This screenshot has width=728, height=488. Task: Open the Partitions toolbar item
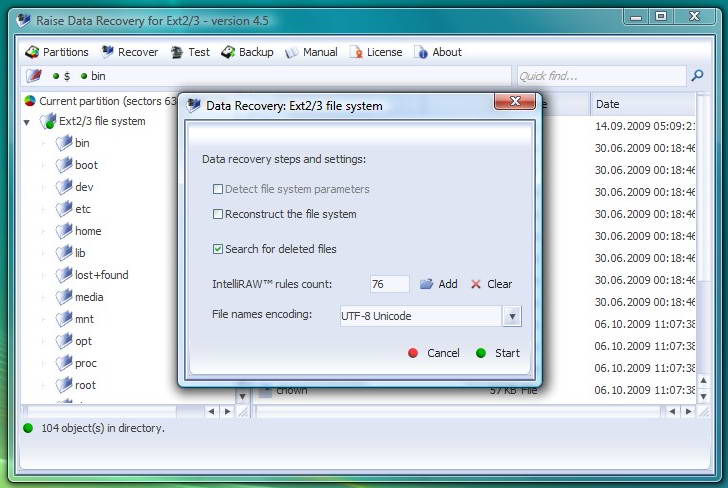[57, 52]
